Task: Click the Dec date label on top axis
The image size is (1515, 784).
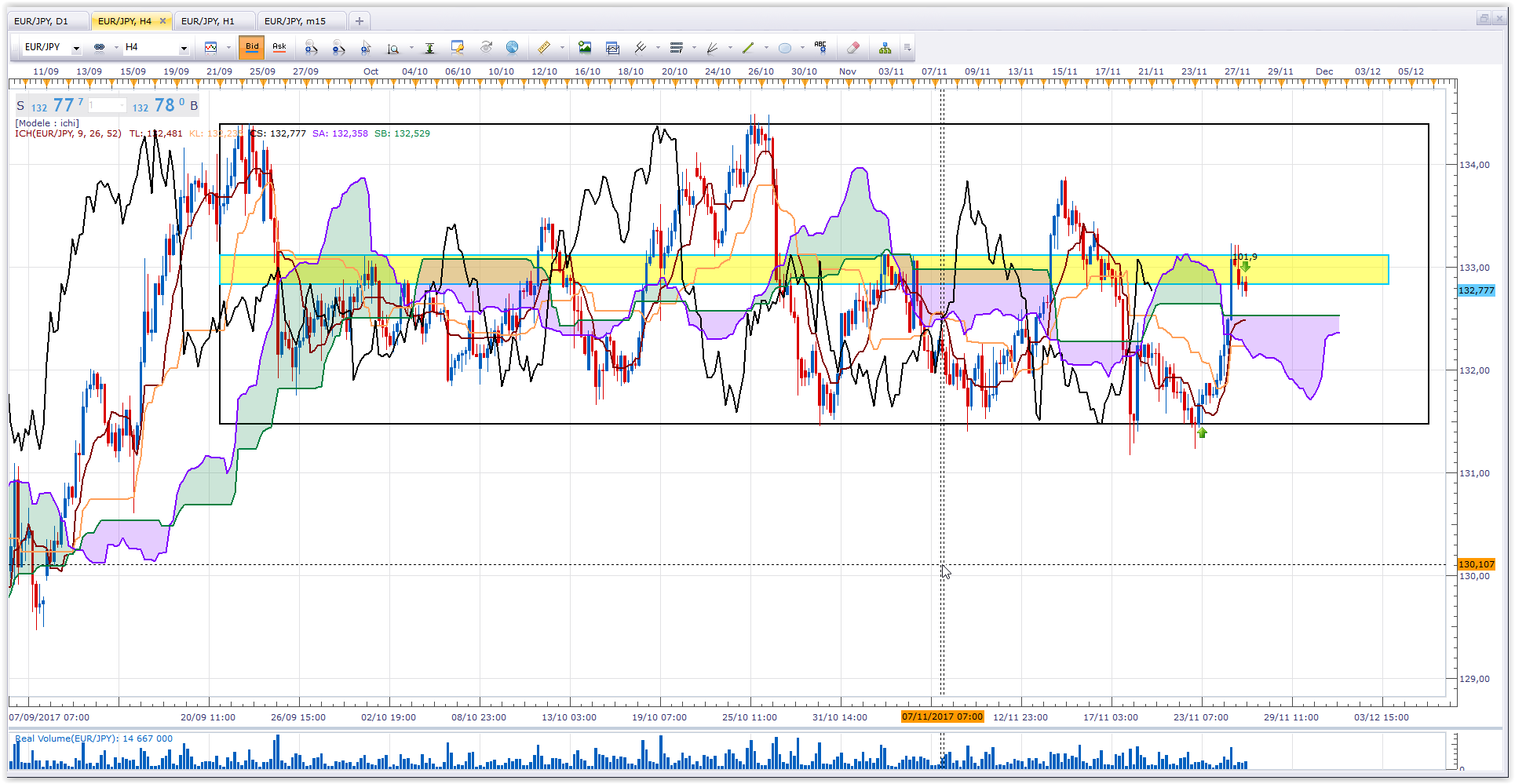Action: pos(1324,71)
